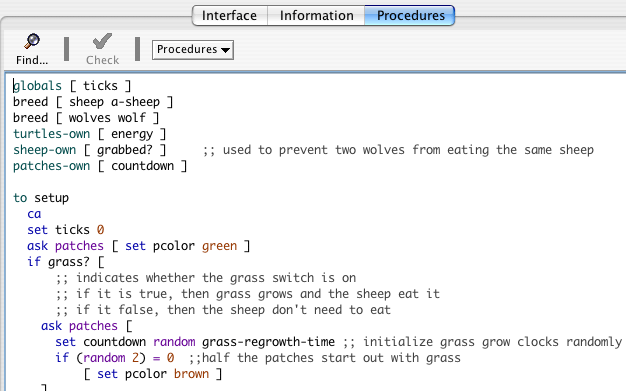Click the 'ca' command in setup
The width and height of the screenshot is (626, 391).
[34, 214]
